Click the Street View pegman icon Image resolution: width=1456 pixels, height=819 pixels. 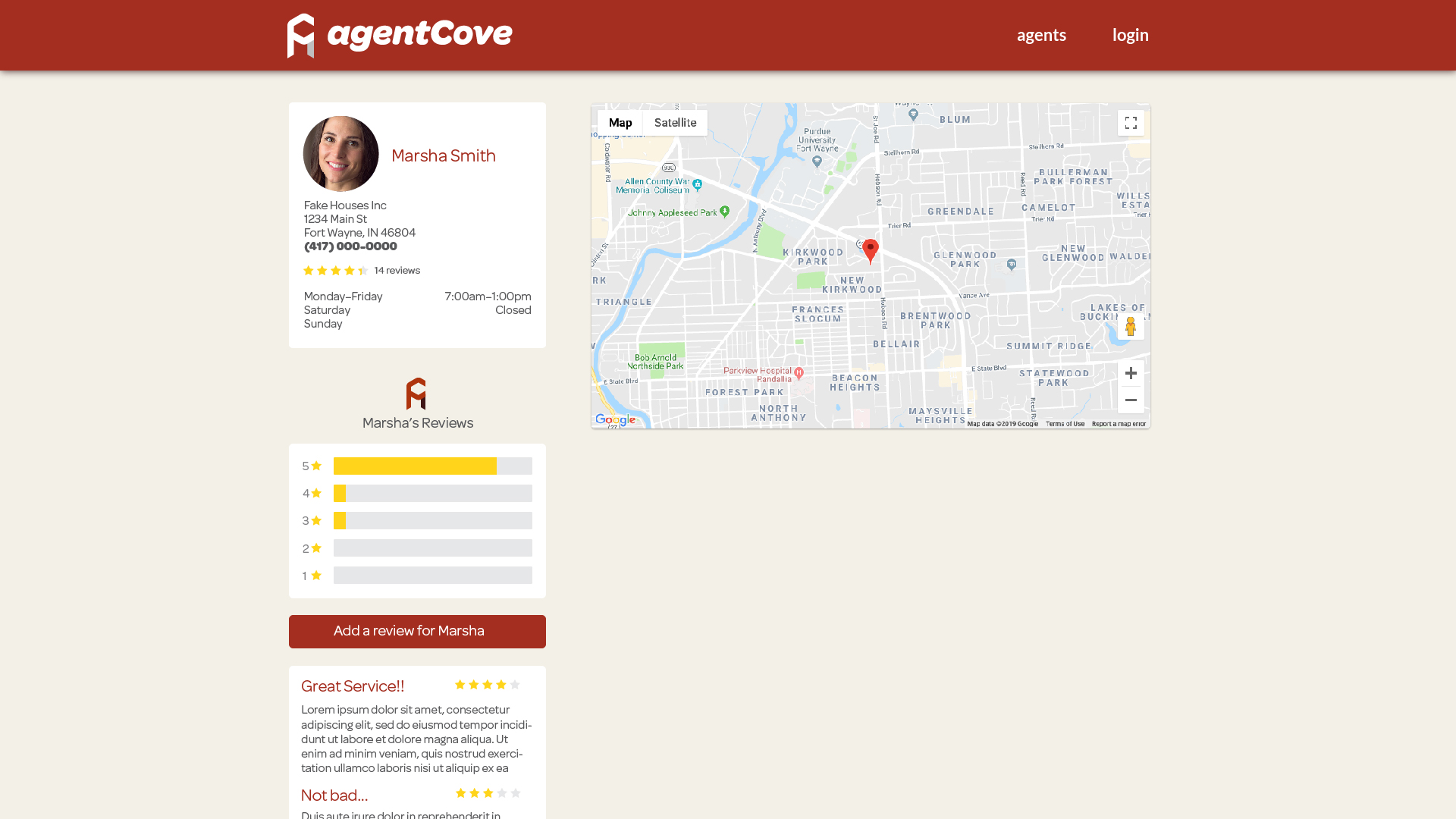coord(1131,327)
